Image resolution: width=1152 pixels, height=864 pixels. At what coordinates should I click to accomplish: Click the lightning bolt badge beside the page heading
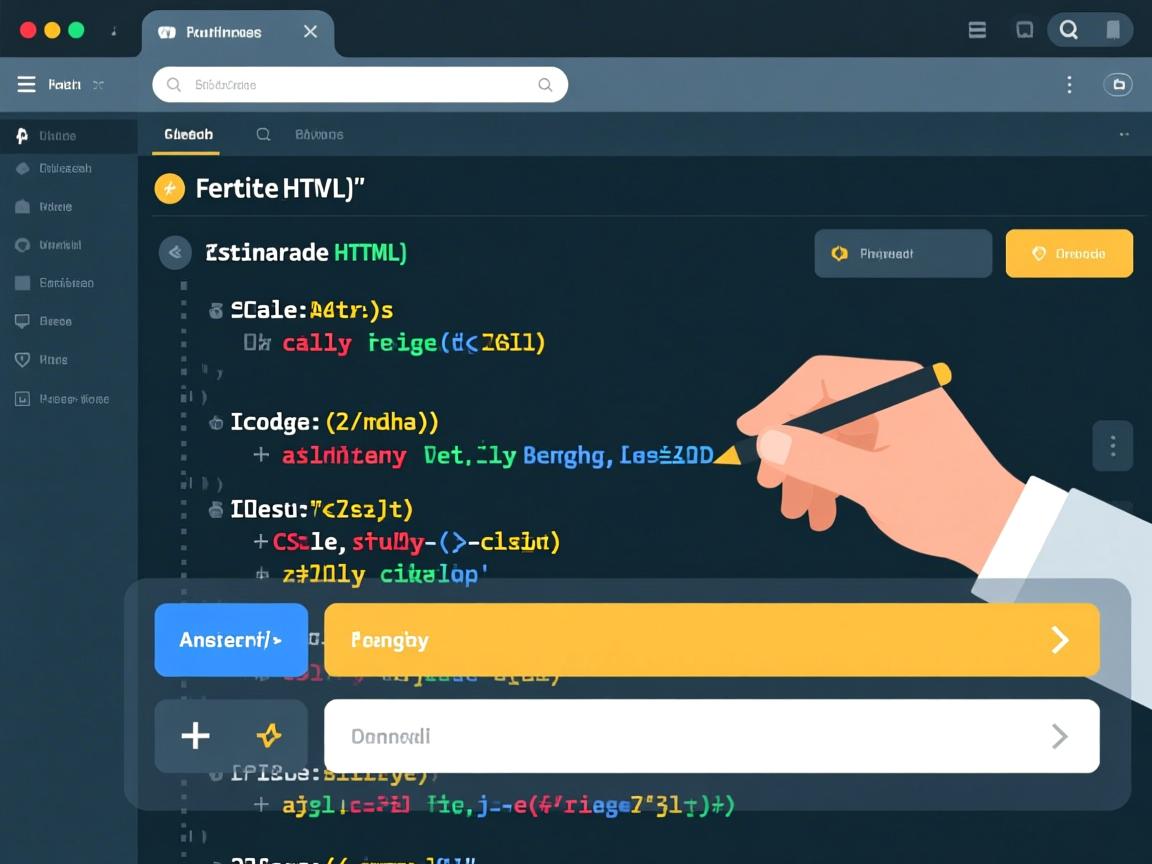168,188
